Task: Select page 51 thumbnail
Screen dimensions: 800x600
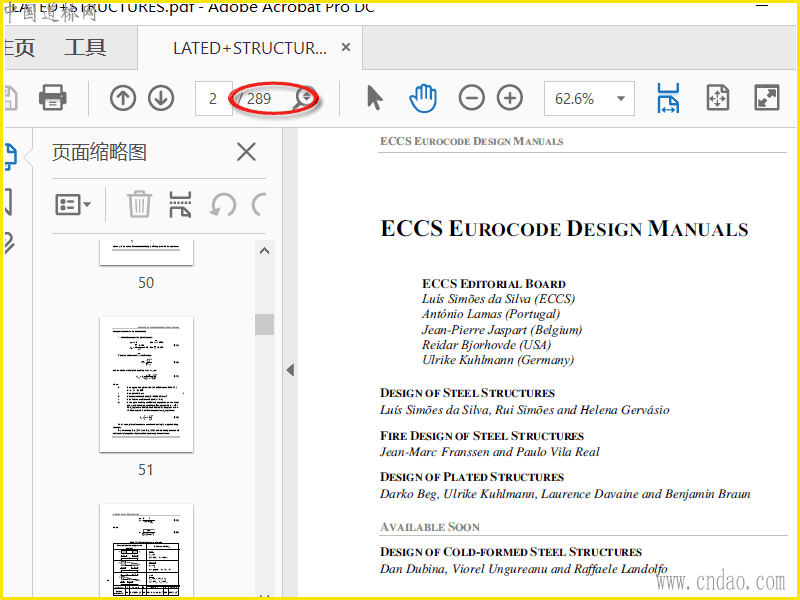Action: coord(146,385)
